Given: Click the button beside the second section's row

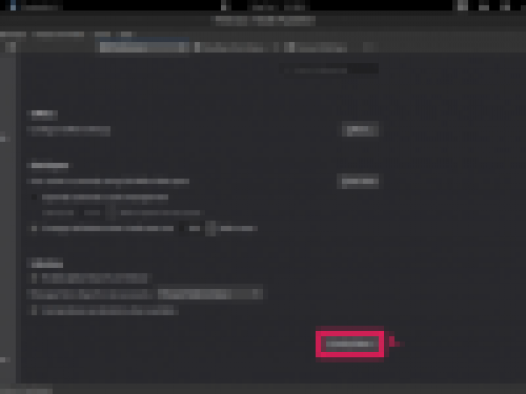Looking at the screenshot, I should 359,181.
